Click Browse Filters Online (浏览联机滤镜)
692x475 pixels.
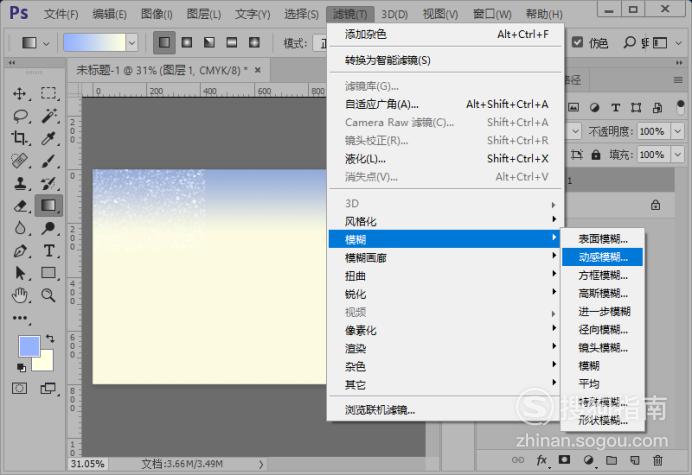pyautogui.click(x=446, y=410)
